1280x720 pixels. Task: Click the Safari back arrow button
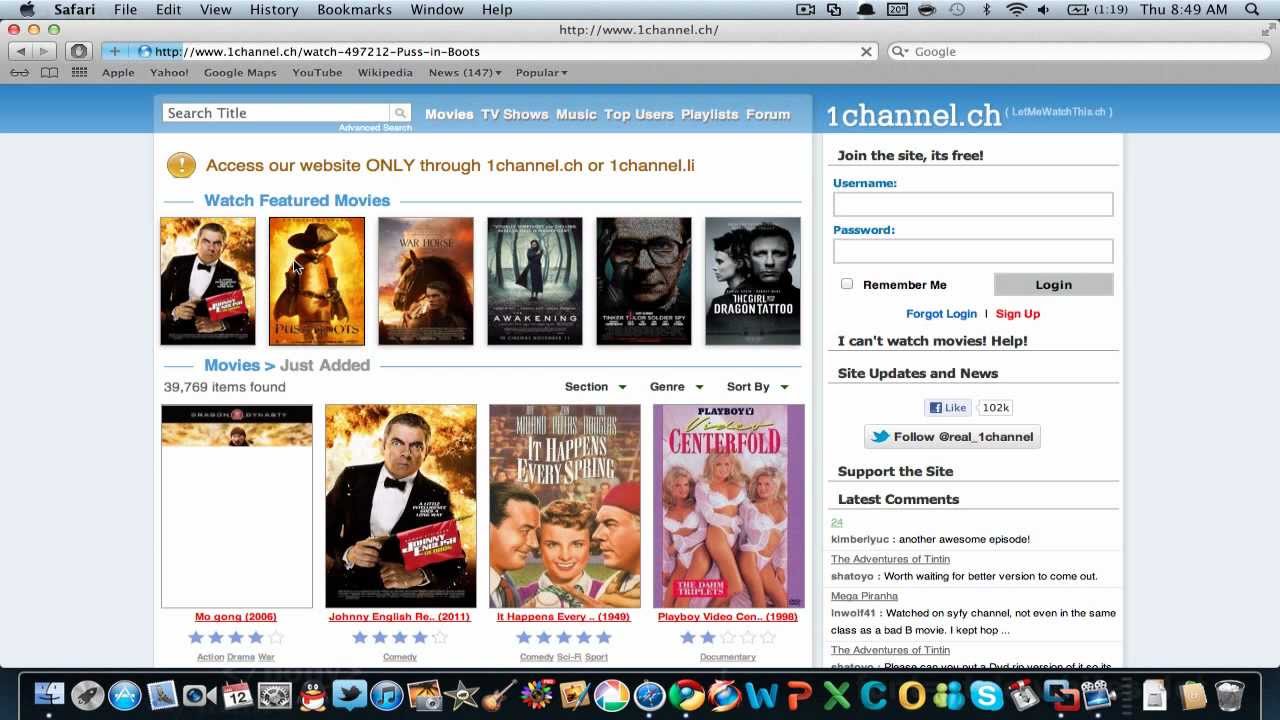click(x=21, y=51)
